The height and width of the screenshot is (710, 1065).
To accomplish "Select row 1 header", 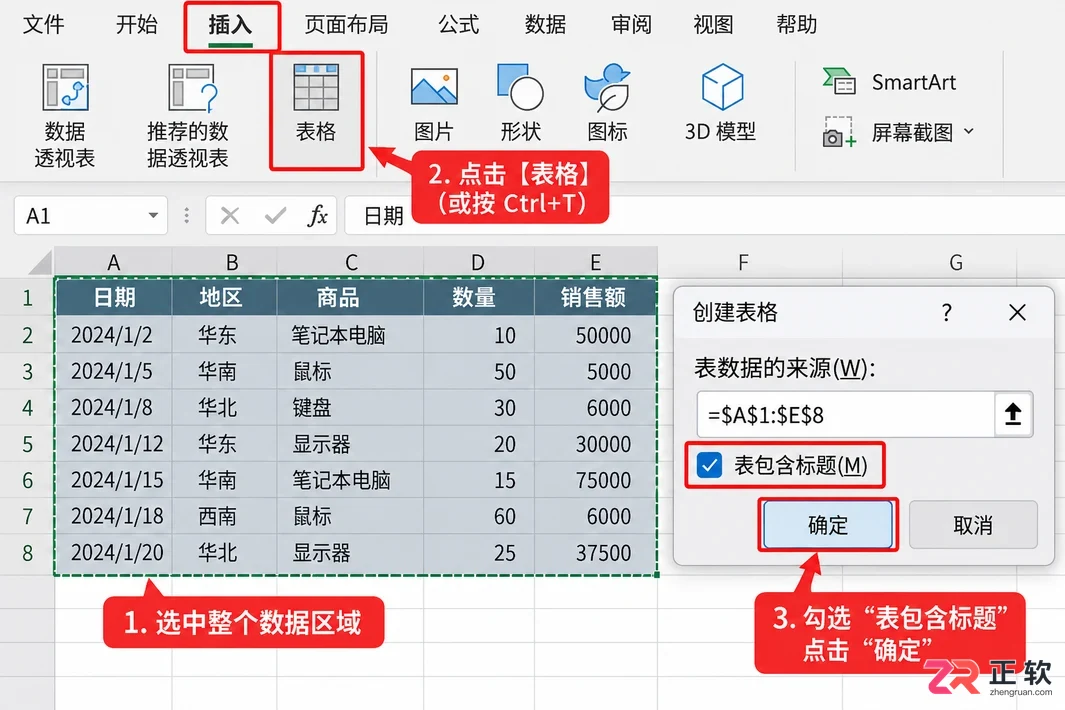I will [x=27, y=298].
